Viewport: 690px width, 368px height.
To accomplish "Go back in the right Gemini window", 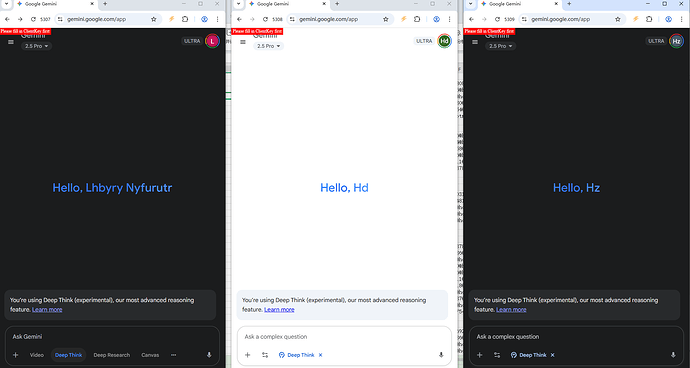I will [x=471, y=19].
